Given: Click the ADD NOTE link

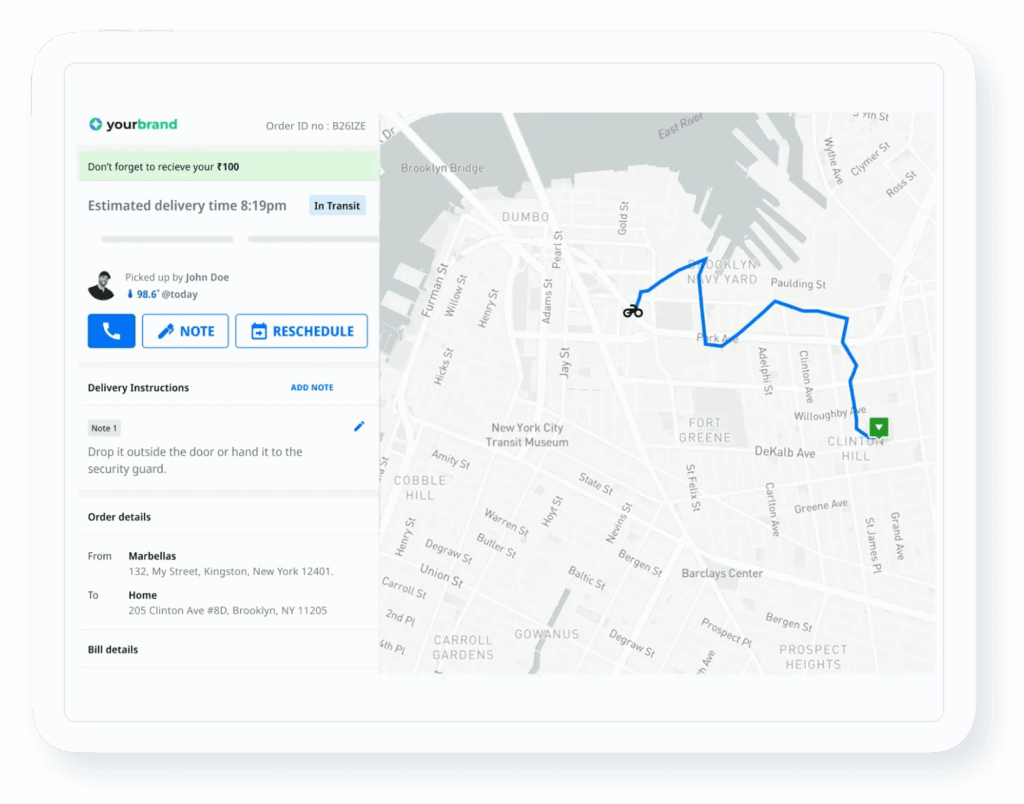Looking at the screenshot, I should [311, 387].
